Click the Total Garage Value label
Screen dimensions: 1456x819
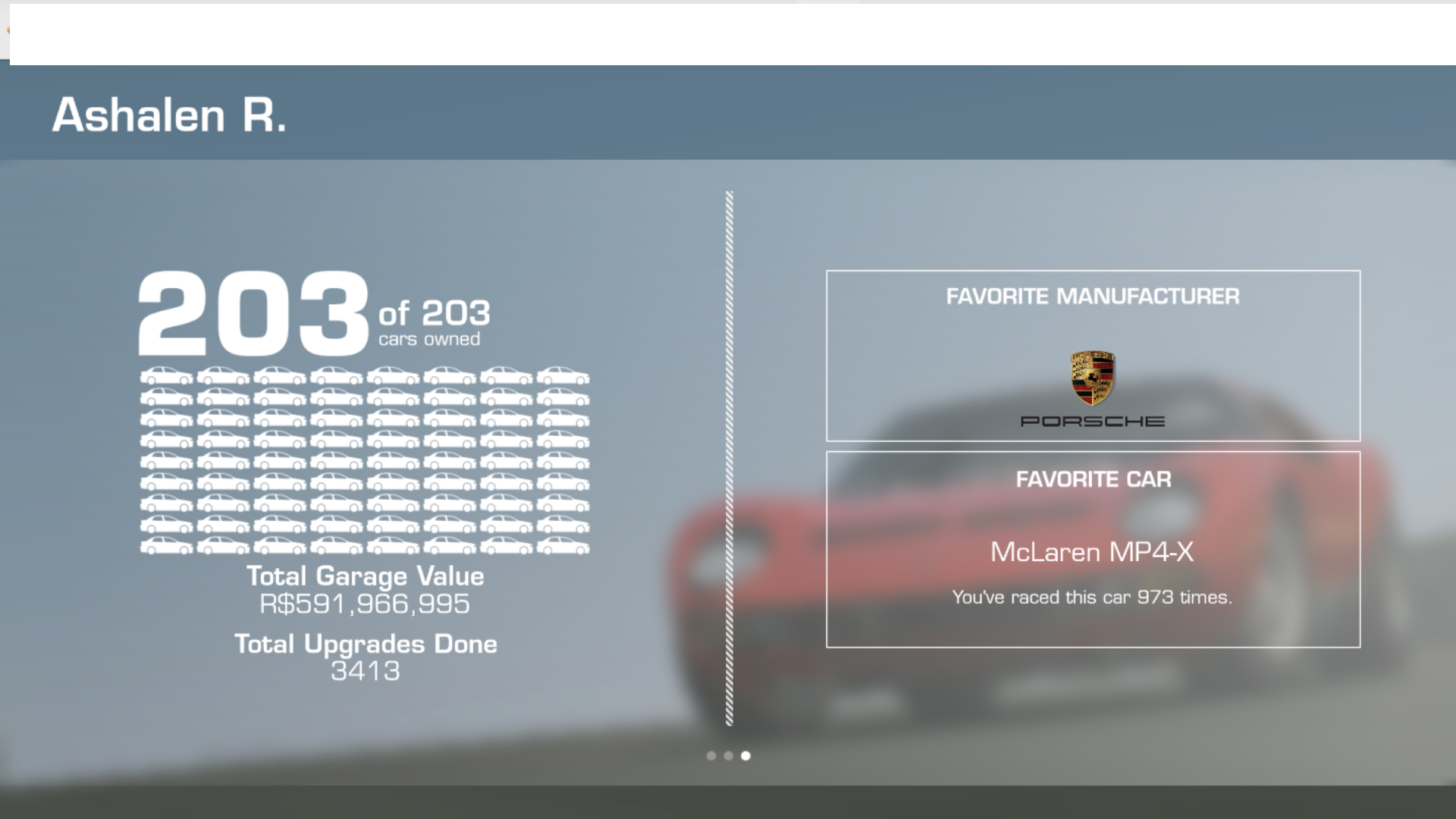365,576
